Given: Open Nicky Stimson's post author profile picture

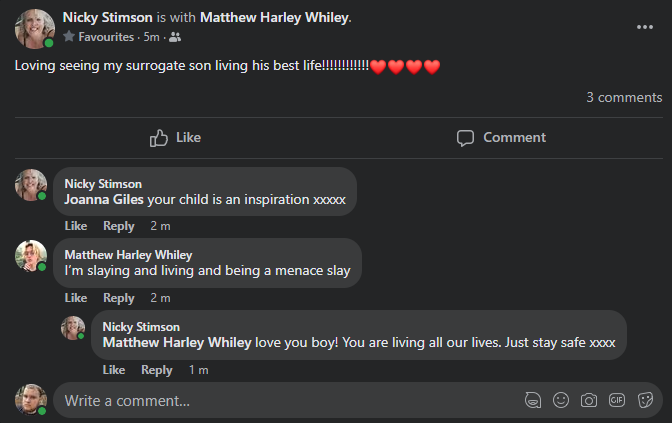Looking at the screenshot, I should pos(34,28).
